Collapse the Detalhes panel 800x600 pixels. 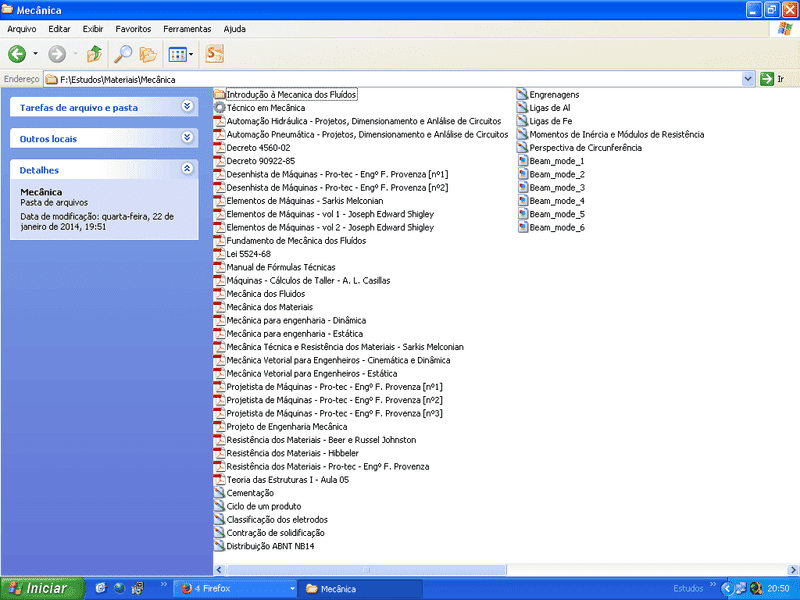(187, 169)
